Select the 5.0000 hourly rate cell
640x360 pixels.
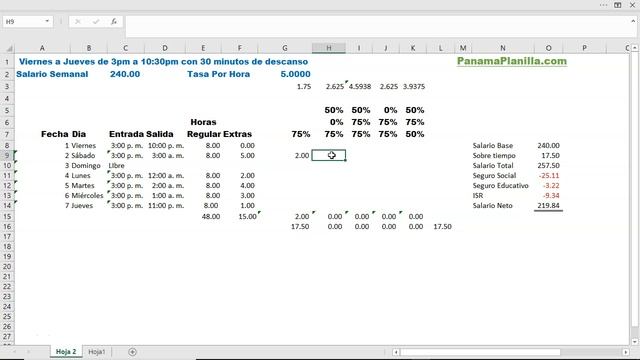[x=295, y=74]
